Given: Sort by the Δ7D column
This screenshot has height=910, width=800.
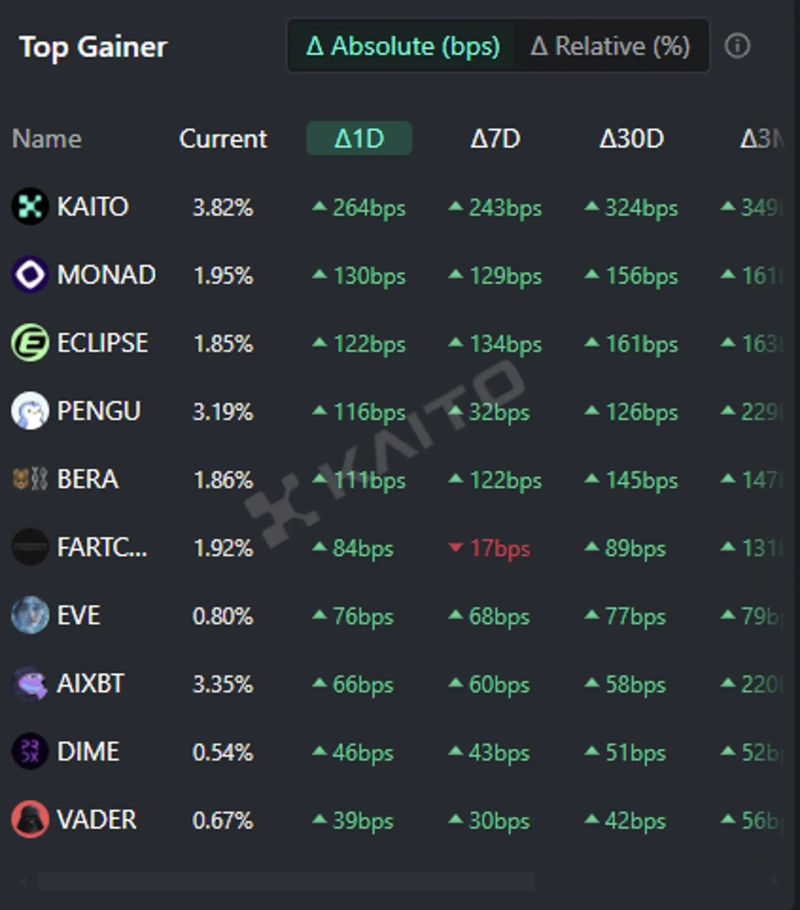Looking at the screenshot, I should (495, 139).
